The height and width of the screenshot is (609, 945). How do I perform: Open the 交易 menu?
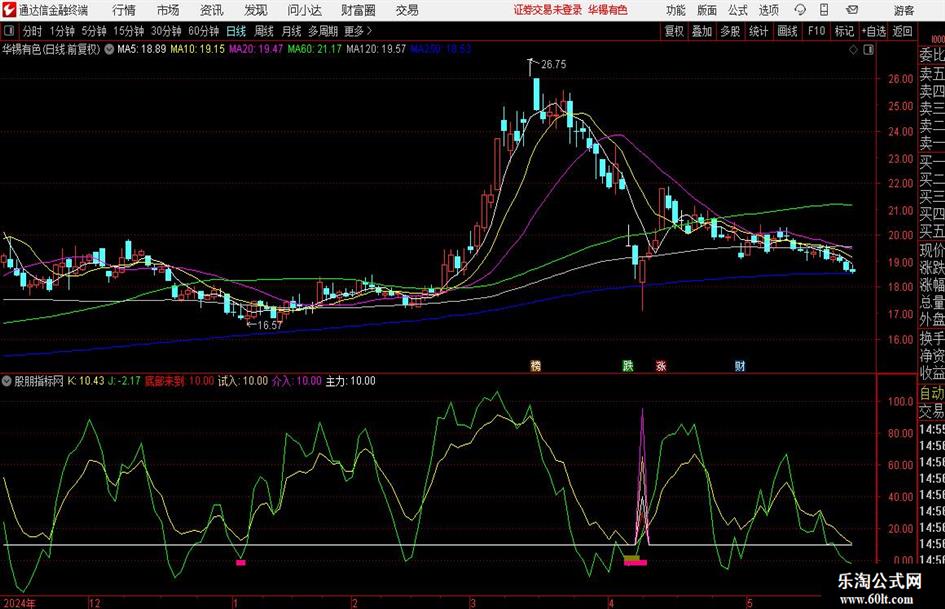tap(407, 10)
